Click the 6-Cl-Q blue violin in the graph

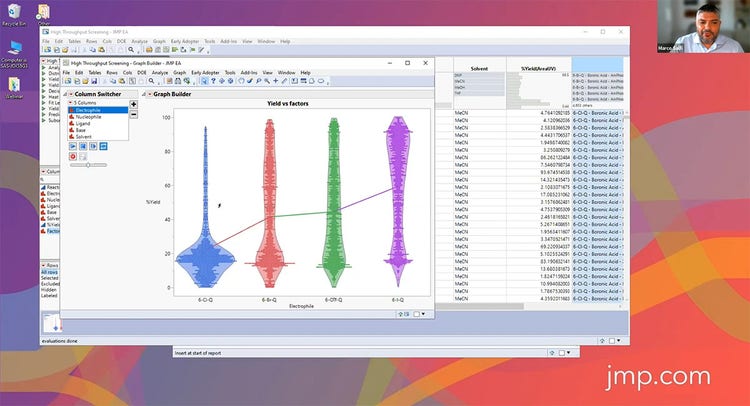[x=205, y=258]
